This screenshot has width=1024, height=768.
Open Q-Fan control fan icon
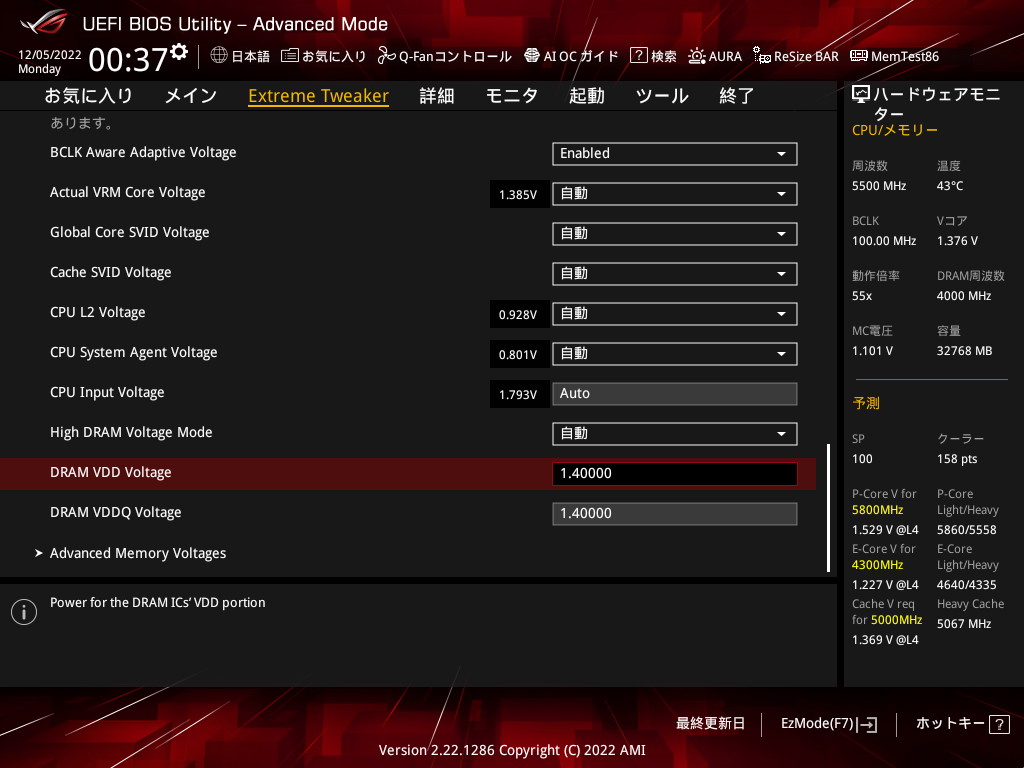click(x=387, y=56)
